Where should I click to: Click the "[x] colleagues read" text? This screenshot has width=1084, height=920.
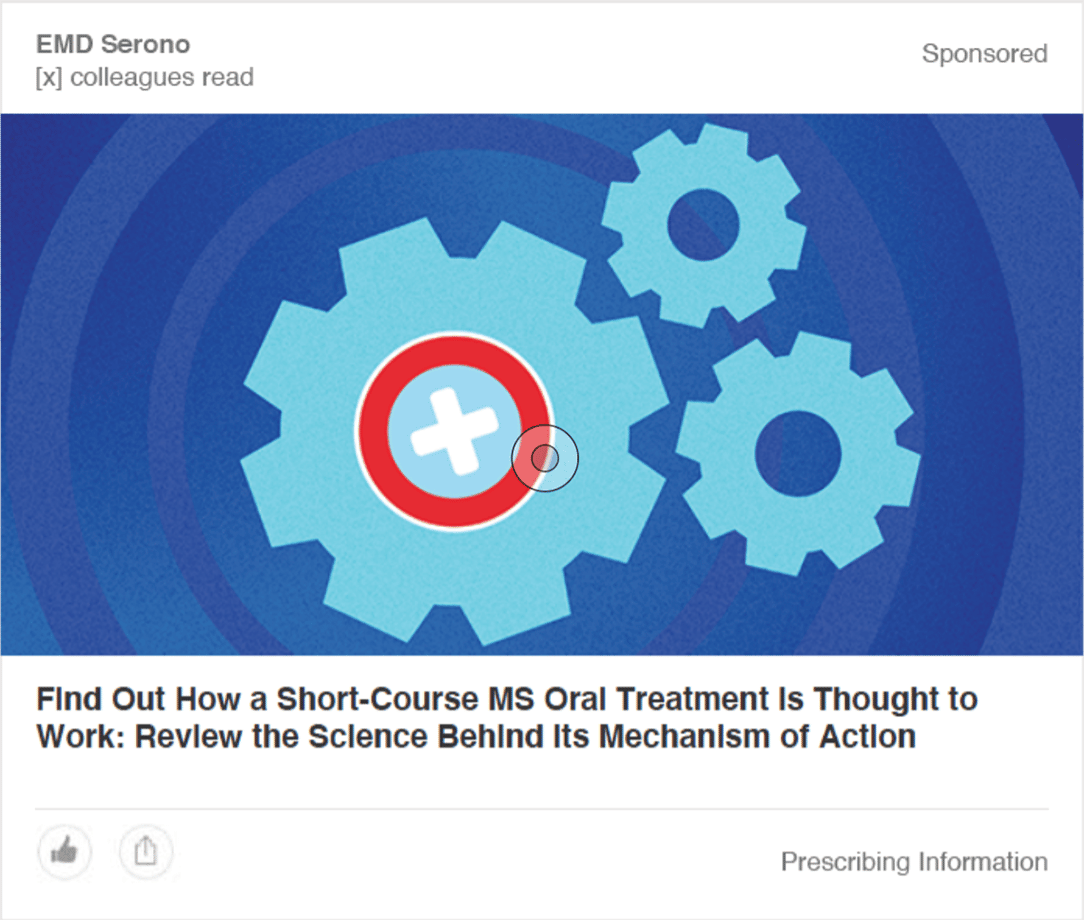coord(145,77)
